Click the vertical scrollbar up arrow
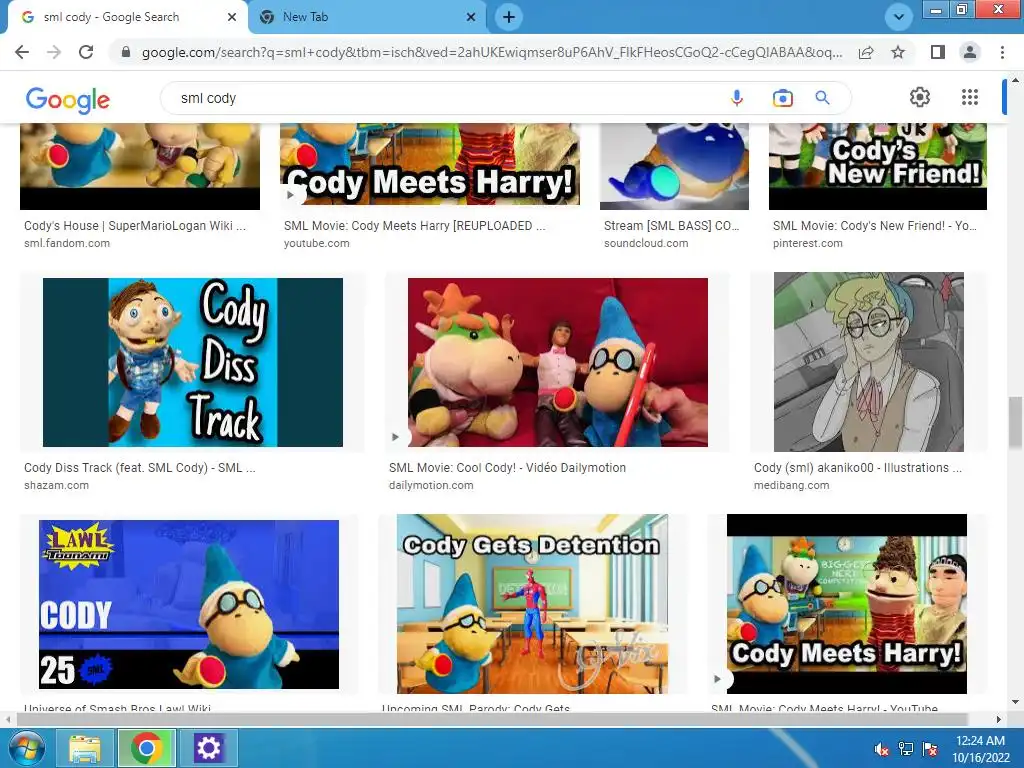The image size is (1024, 768). pos(1015,80)
